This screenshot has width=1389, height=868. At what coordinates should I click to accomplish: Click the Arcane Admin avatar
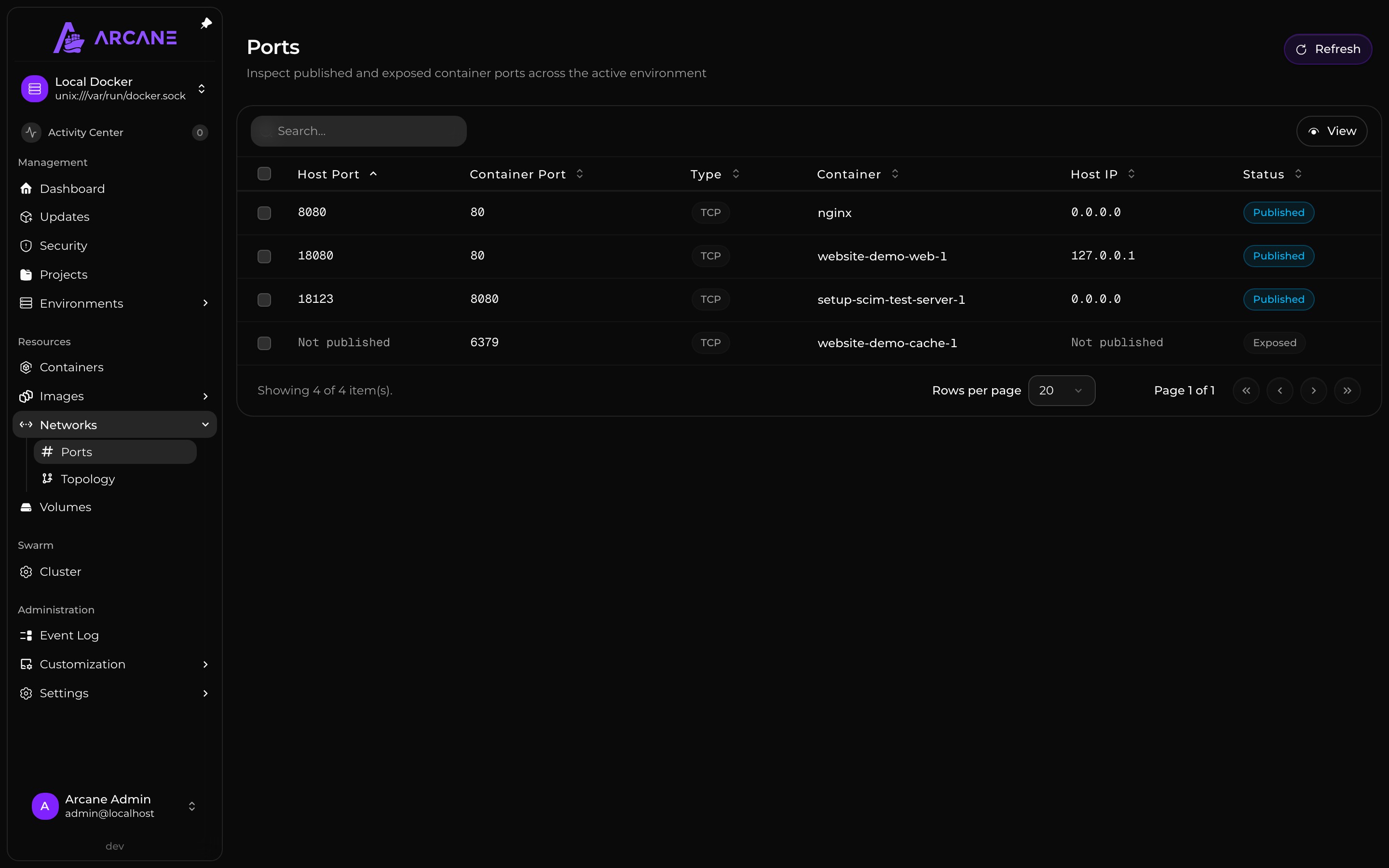click(x=45, y=806)
